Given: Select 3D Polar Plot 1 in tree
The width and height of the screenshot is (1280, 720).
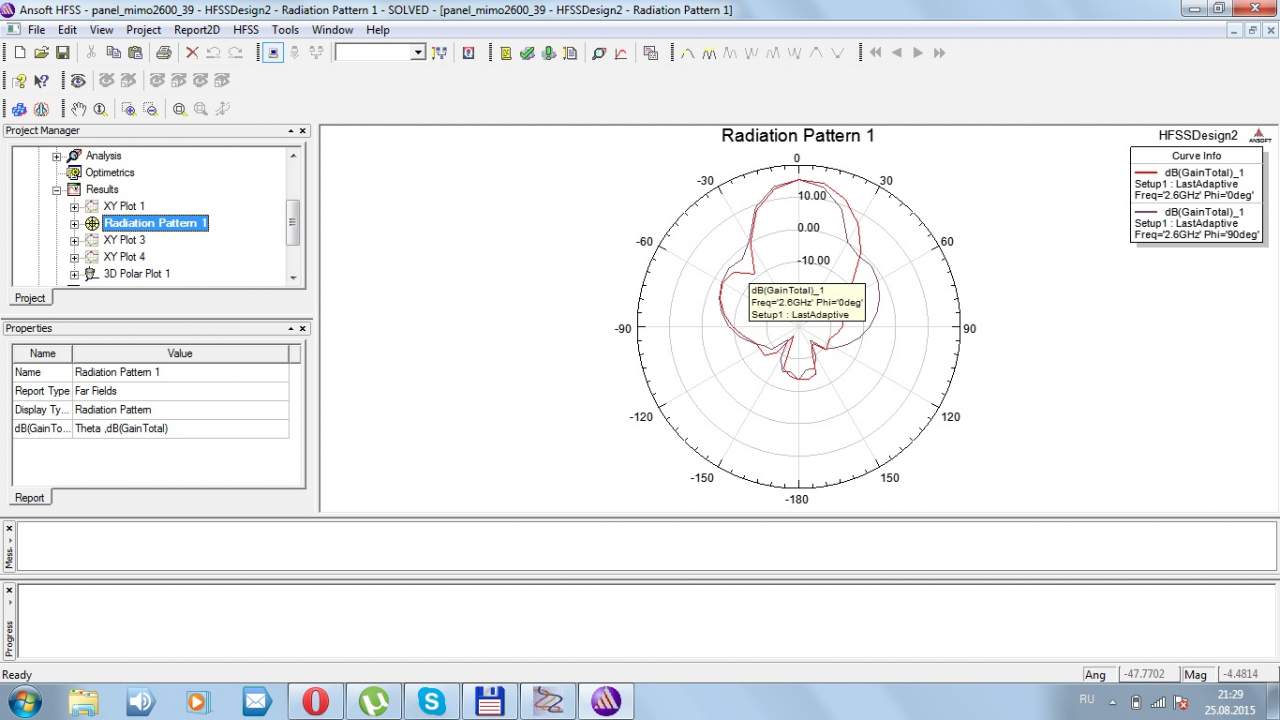Looking at the screenshot, I should pos(136,274).
